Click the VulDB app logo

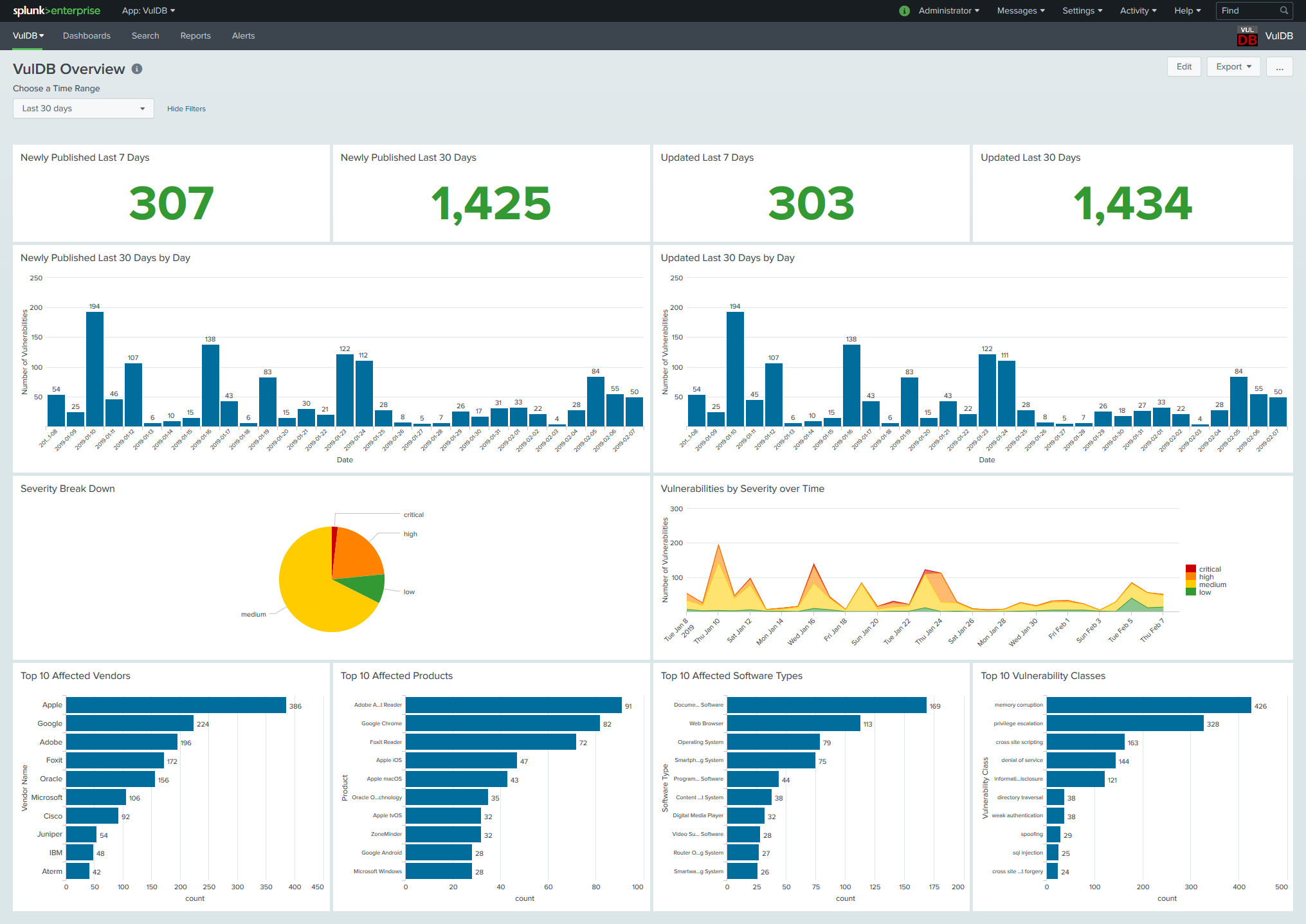pos(1247,36)
